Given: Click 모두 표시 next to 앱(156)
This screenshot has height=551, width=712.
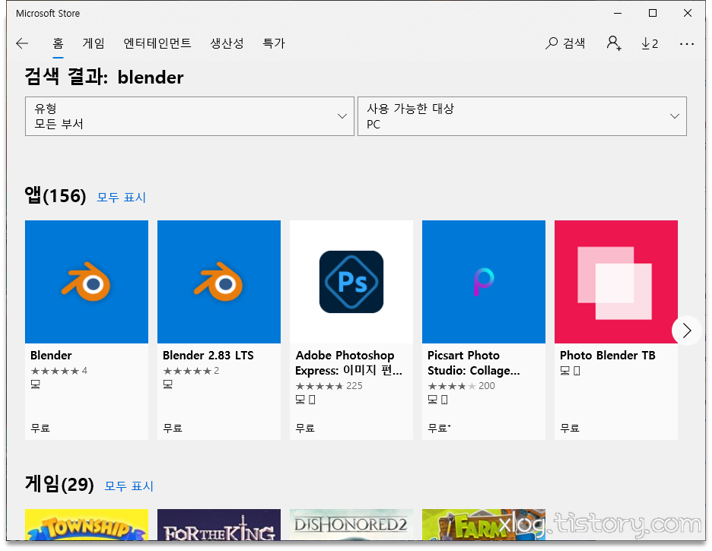Looking at the screenshot, I should pyautogui.click(x=121, y=197).
